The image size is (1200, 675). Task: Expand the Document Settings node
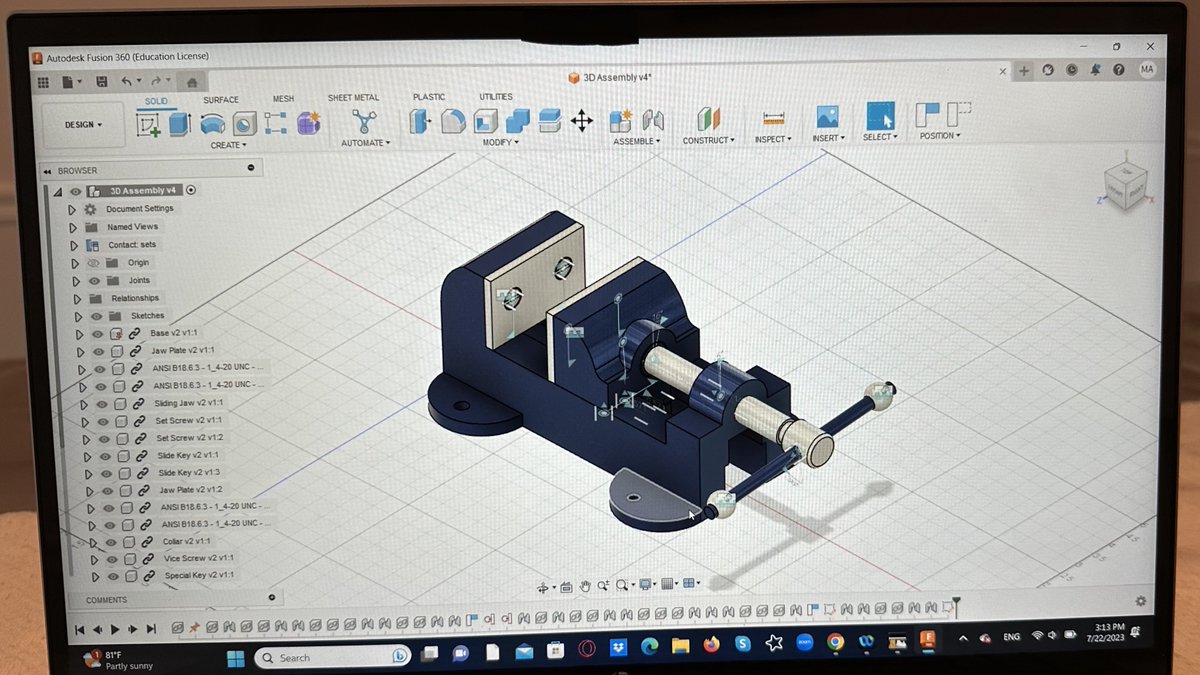click(71, 209)
